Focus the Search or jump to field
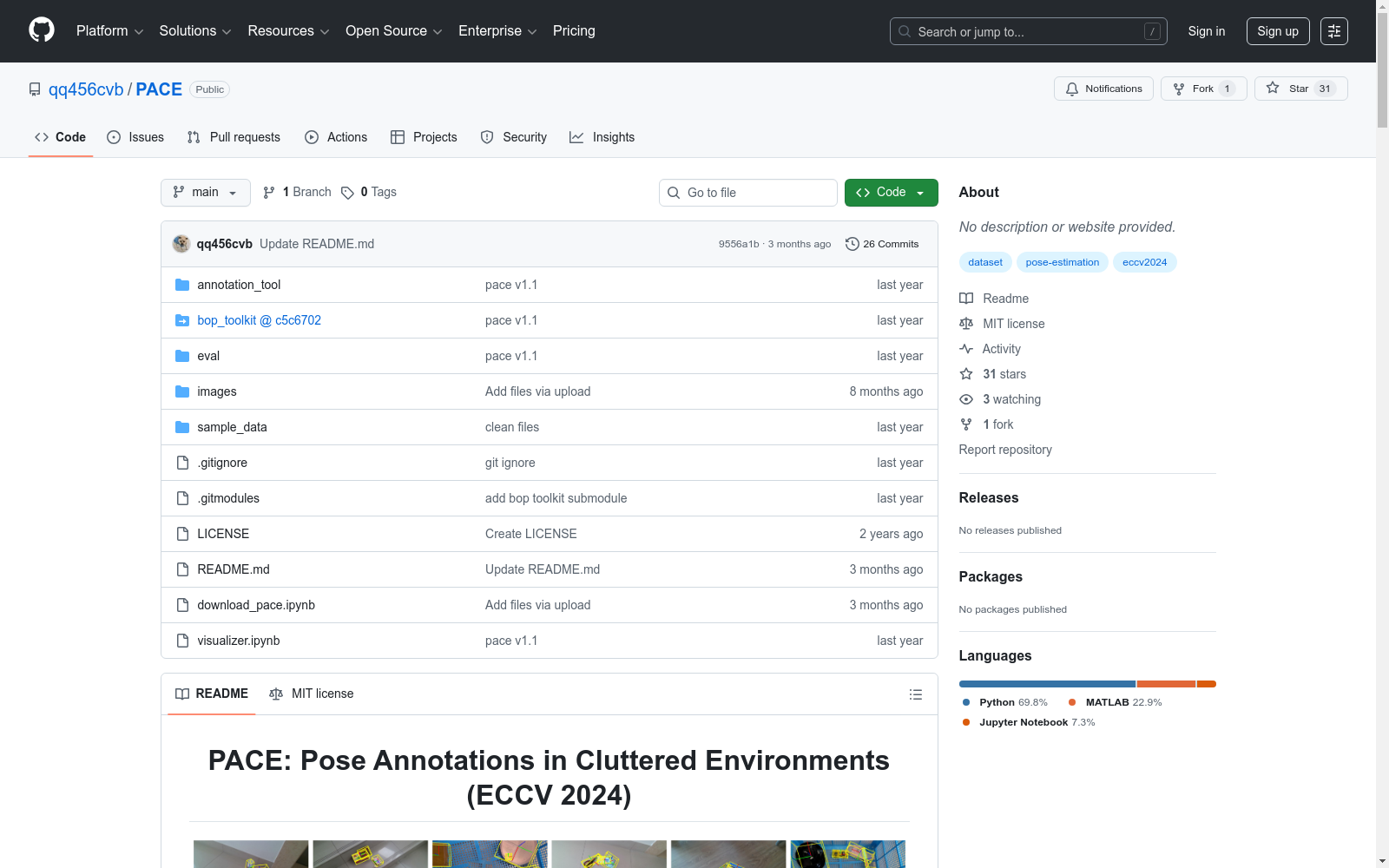 click(x=1029, y=31)
